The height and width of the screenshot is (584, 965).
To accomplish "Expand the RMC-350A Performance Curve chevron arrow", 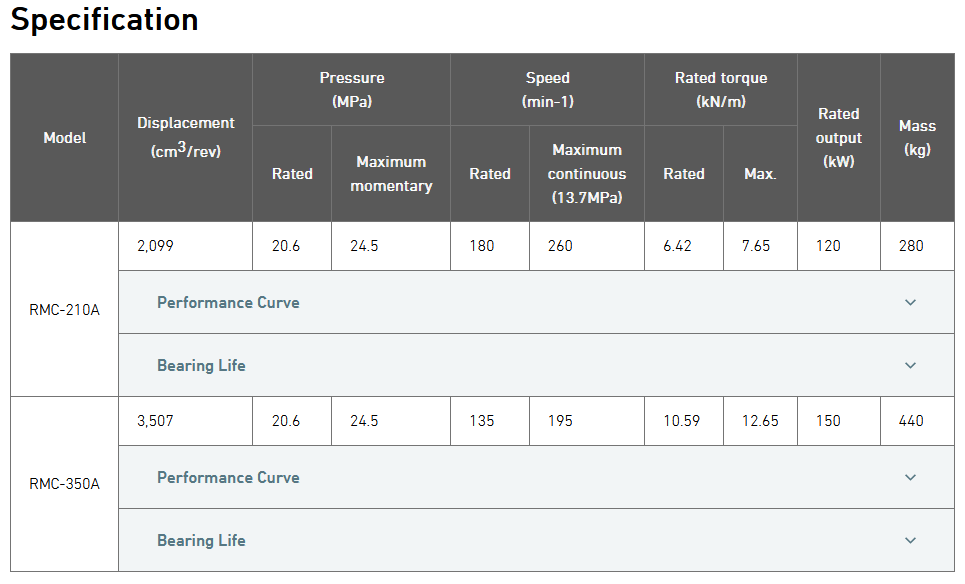I will click(910, 478).
